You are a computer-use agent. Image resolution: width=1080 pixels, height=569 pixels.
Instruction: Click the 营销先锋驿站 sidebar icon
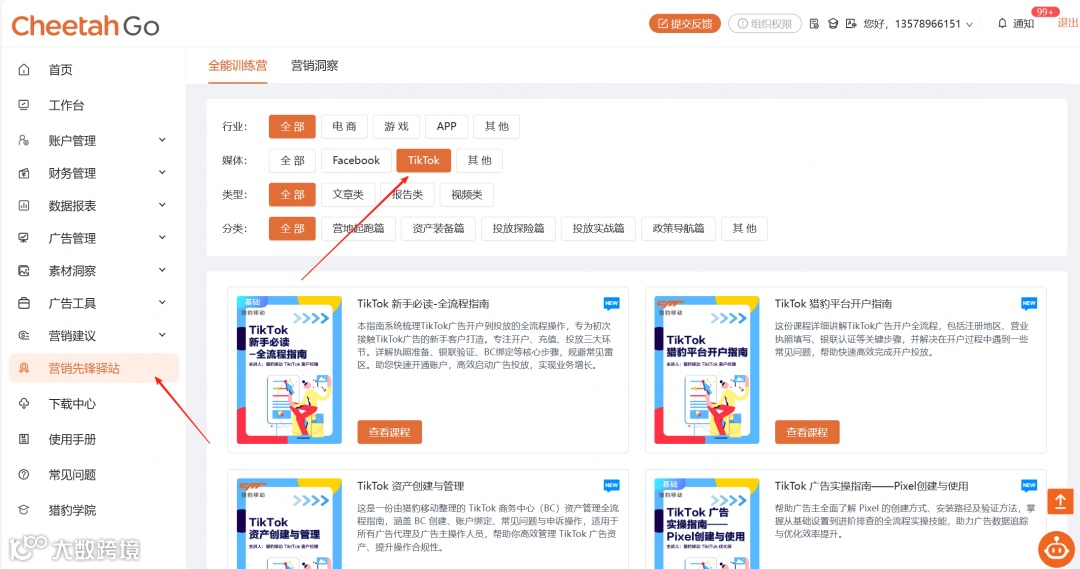(24, 369)
